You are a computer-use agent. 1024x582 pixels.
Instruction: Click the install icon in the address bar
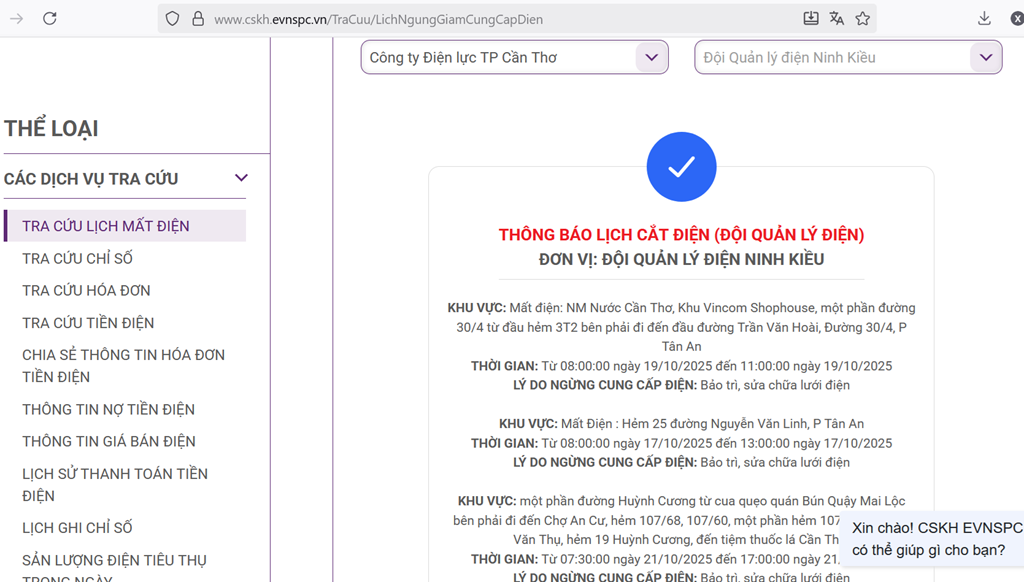811,18
